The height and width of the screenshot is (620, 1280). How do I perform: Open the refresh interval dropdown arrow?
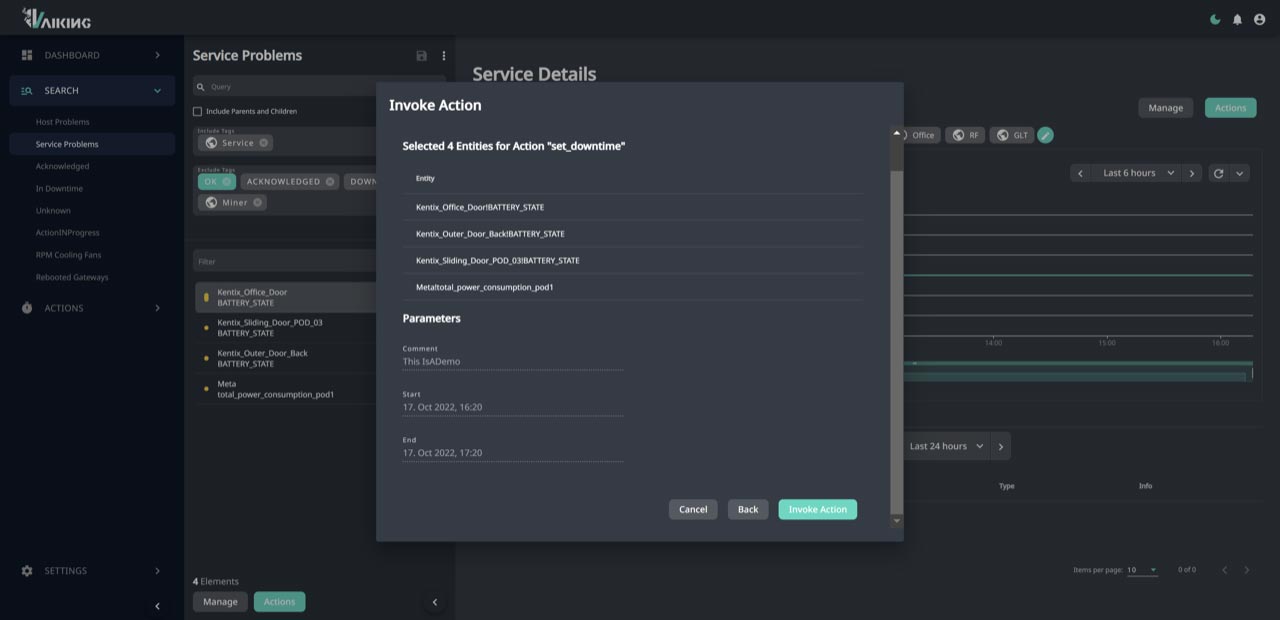coord(1239,173)
